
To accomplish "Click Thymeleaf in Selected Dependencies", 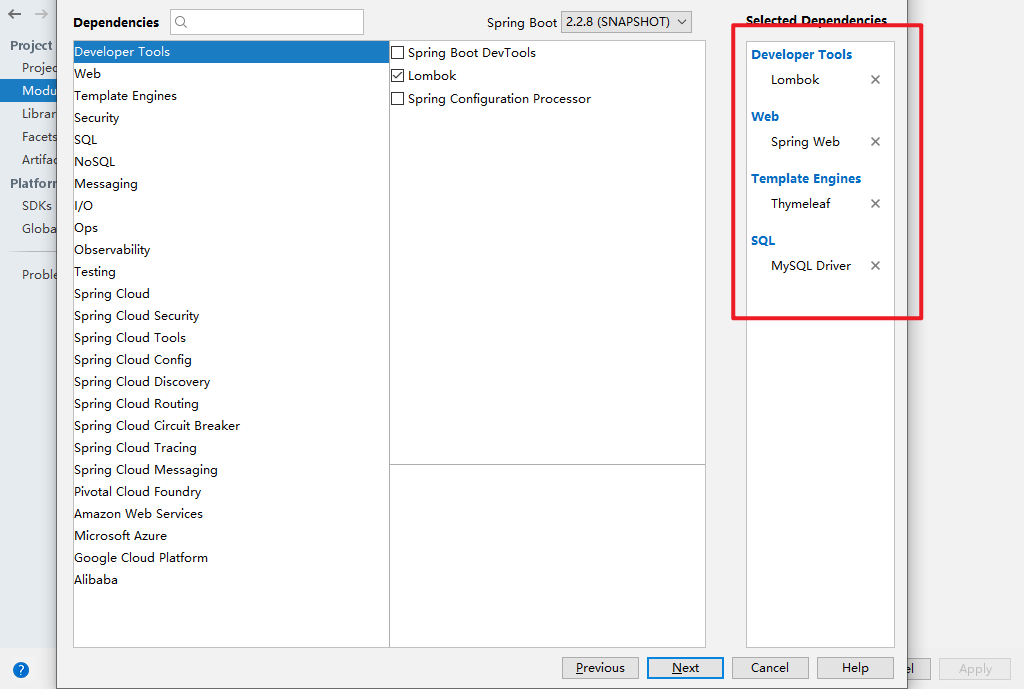I will coord(800,204).
